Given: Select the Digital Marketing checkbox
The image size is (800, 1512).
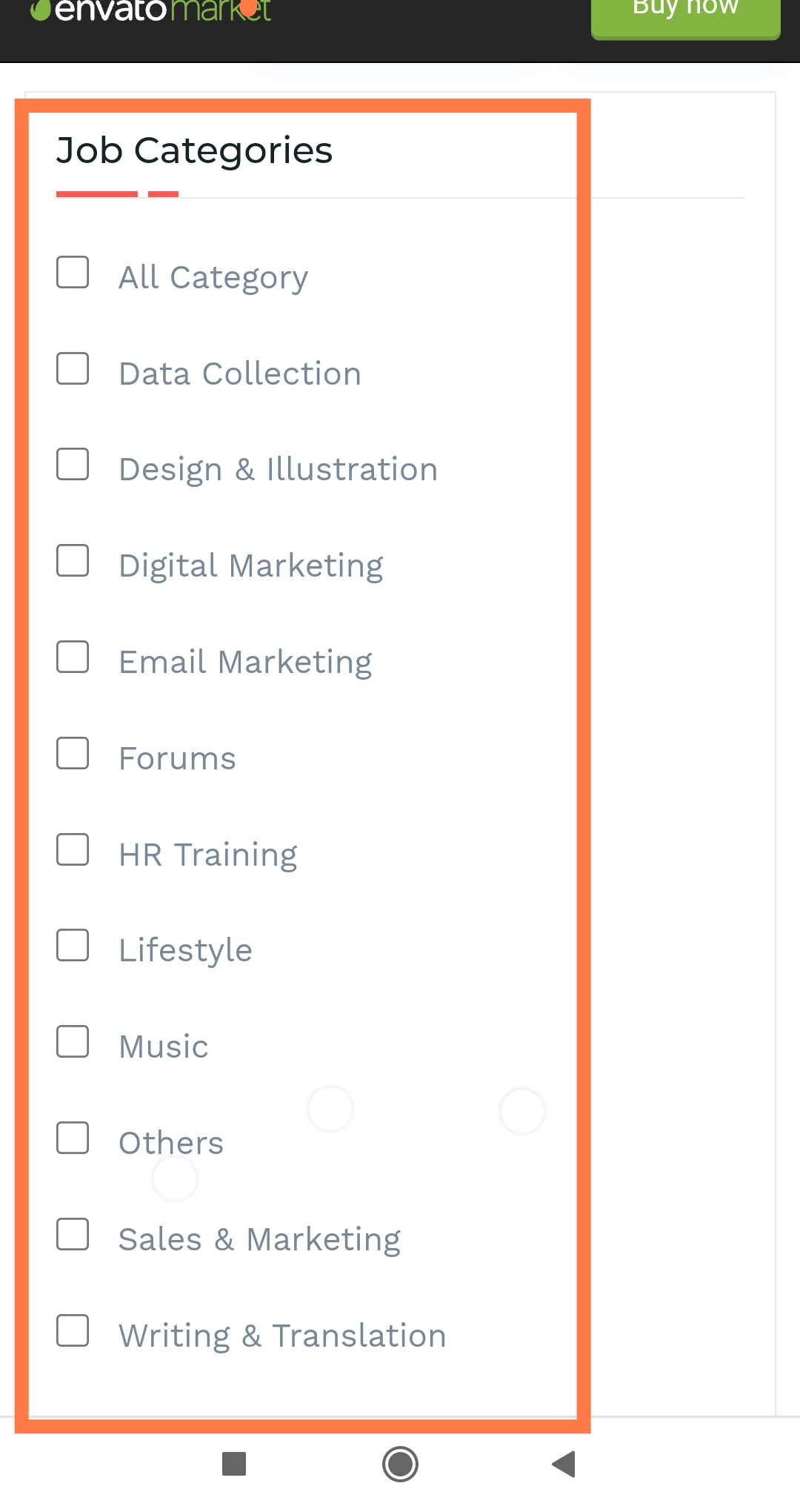Looking at the screenshot, I should pyautogui.click(x=73, y=560).
